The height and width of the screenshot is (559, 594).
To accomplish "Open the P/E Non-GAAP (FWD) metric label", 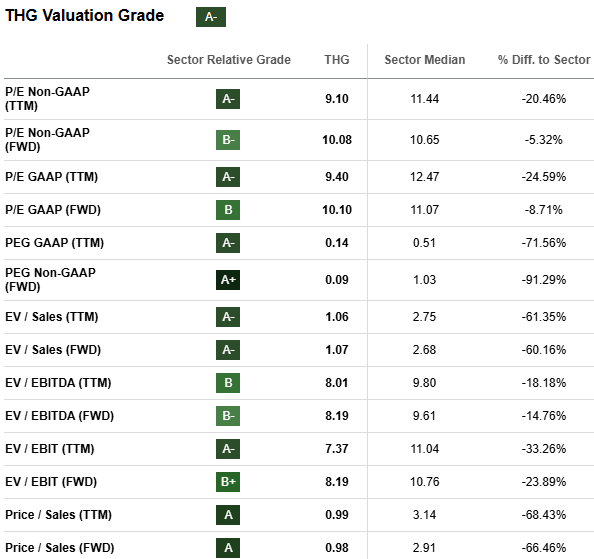I will (47, 139).
